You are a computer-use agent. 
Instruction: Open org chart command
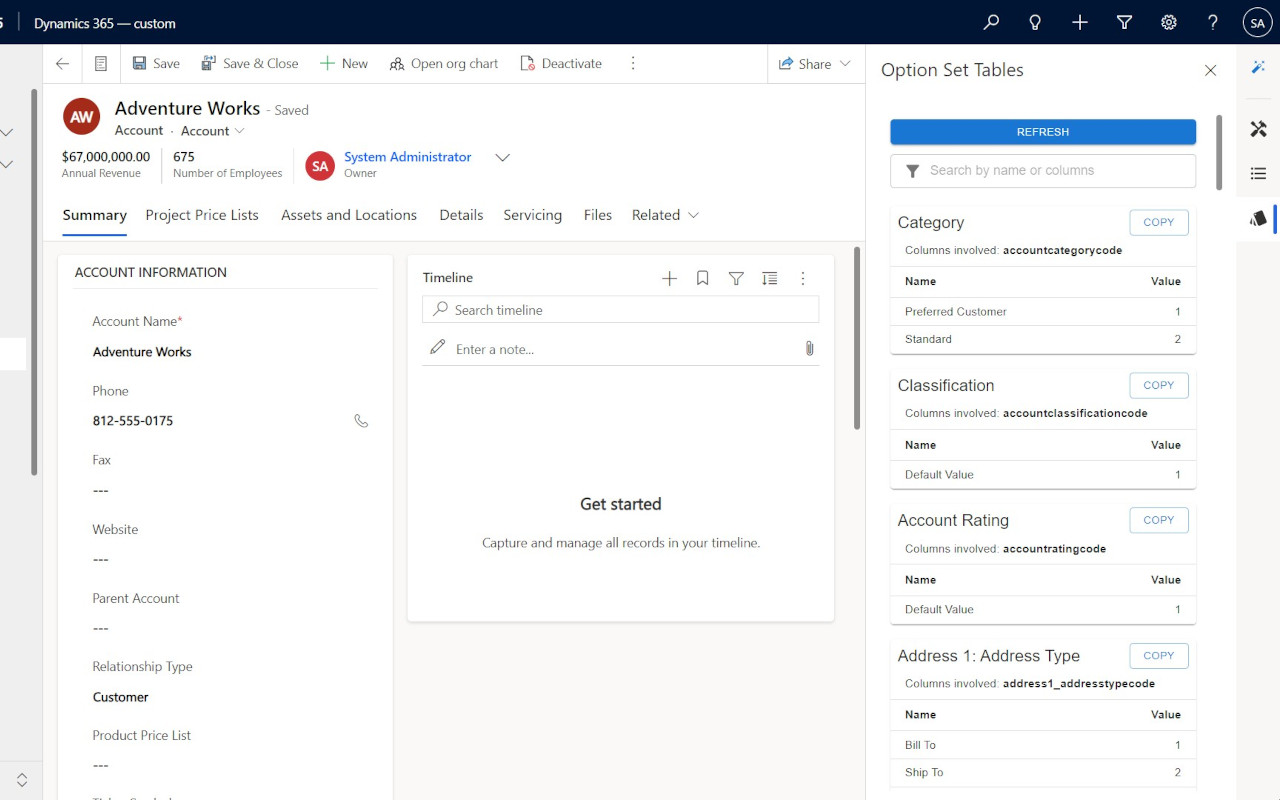(x=444, y=63)
